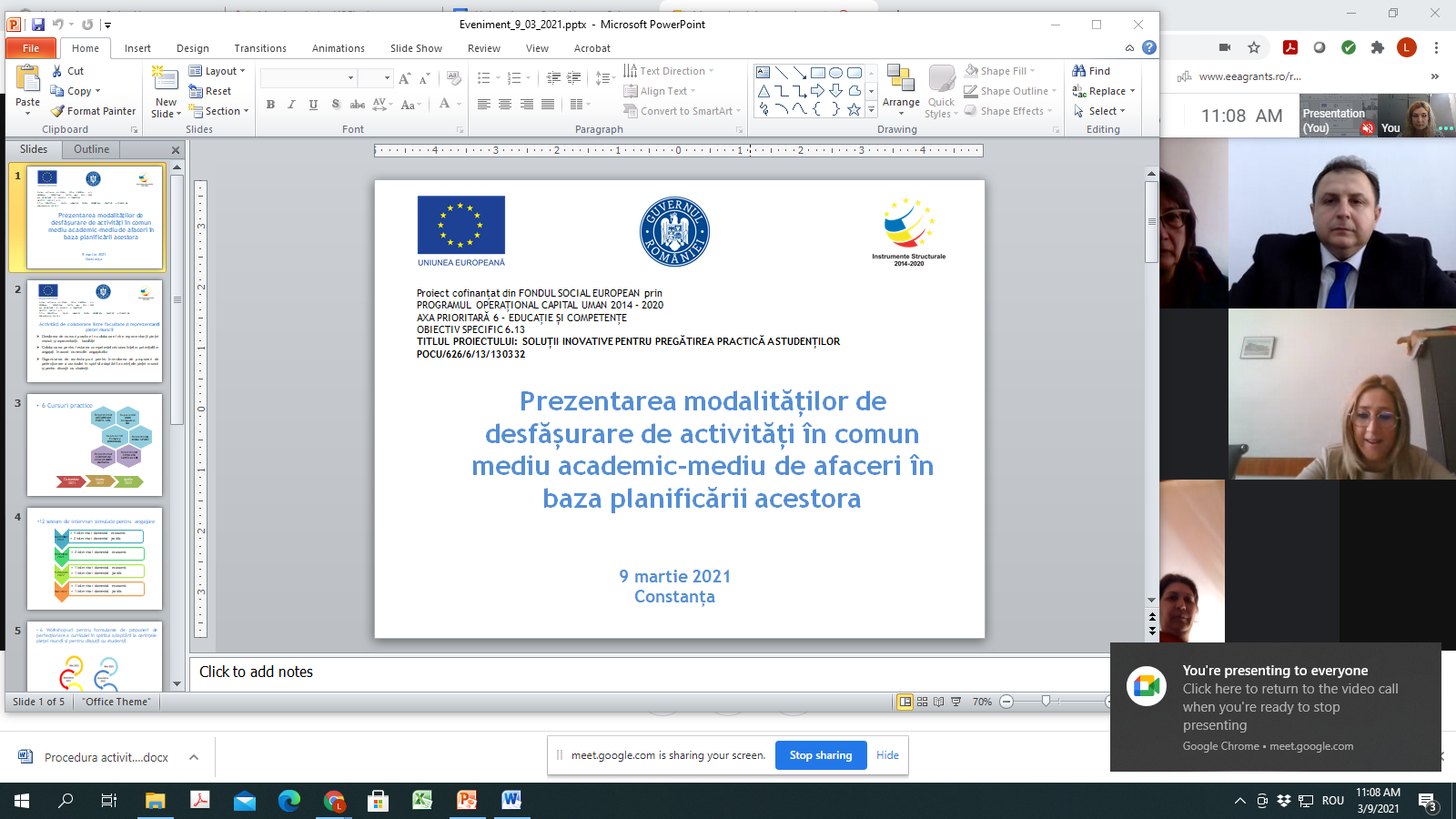The height and width of the screenshot is (819, 1456).
Task: Insert a Text Box shape
Action: [x=763, y=72]
